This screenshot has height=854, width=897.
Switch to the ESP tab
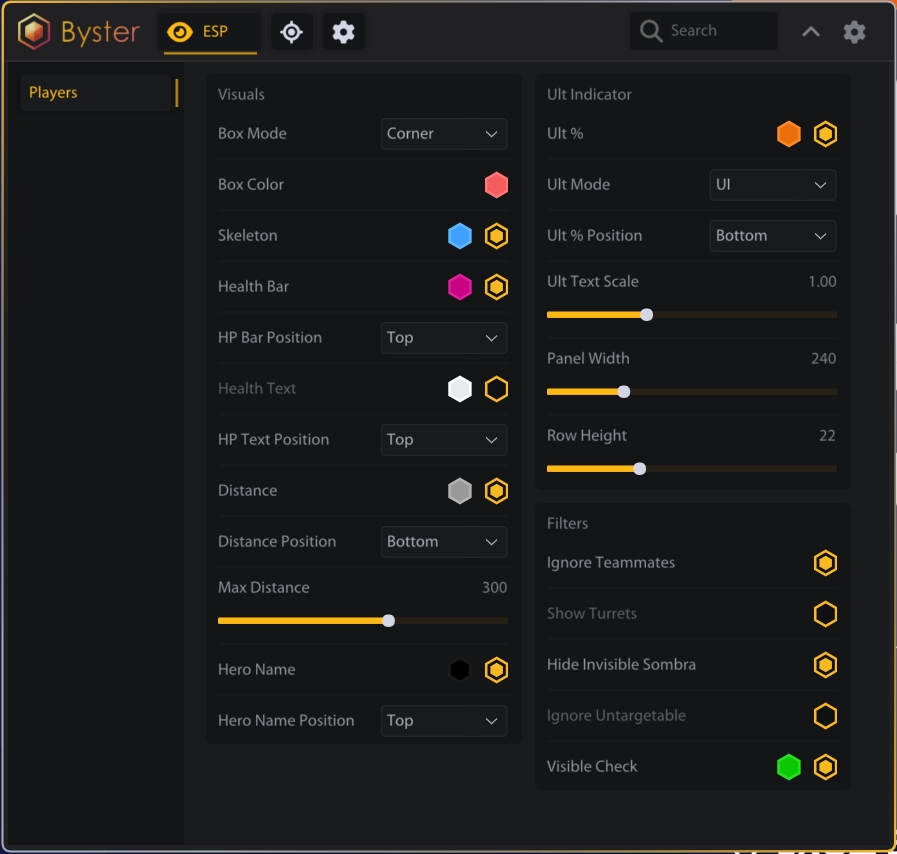pos(210,31)
